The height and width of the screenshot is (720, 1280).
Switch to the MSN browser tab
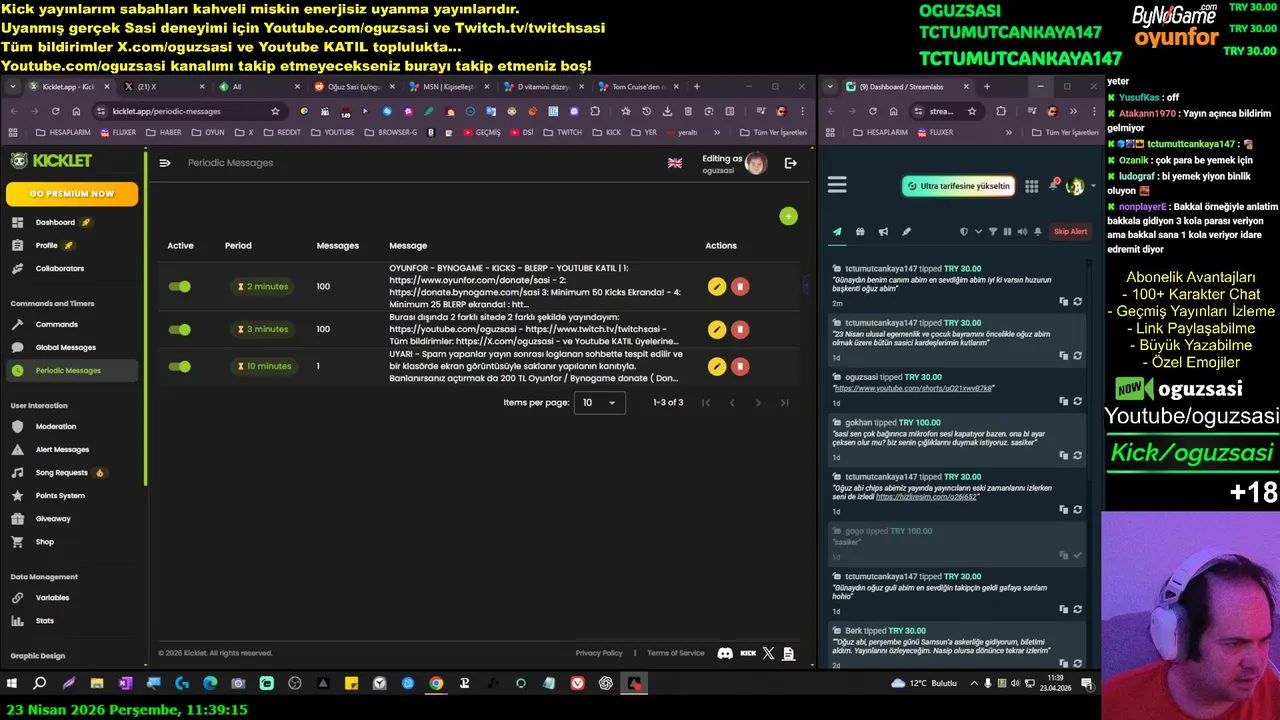[448, 87]
